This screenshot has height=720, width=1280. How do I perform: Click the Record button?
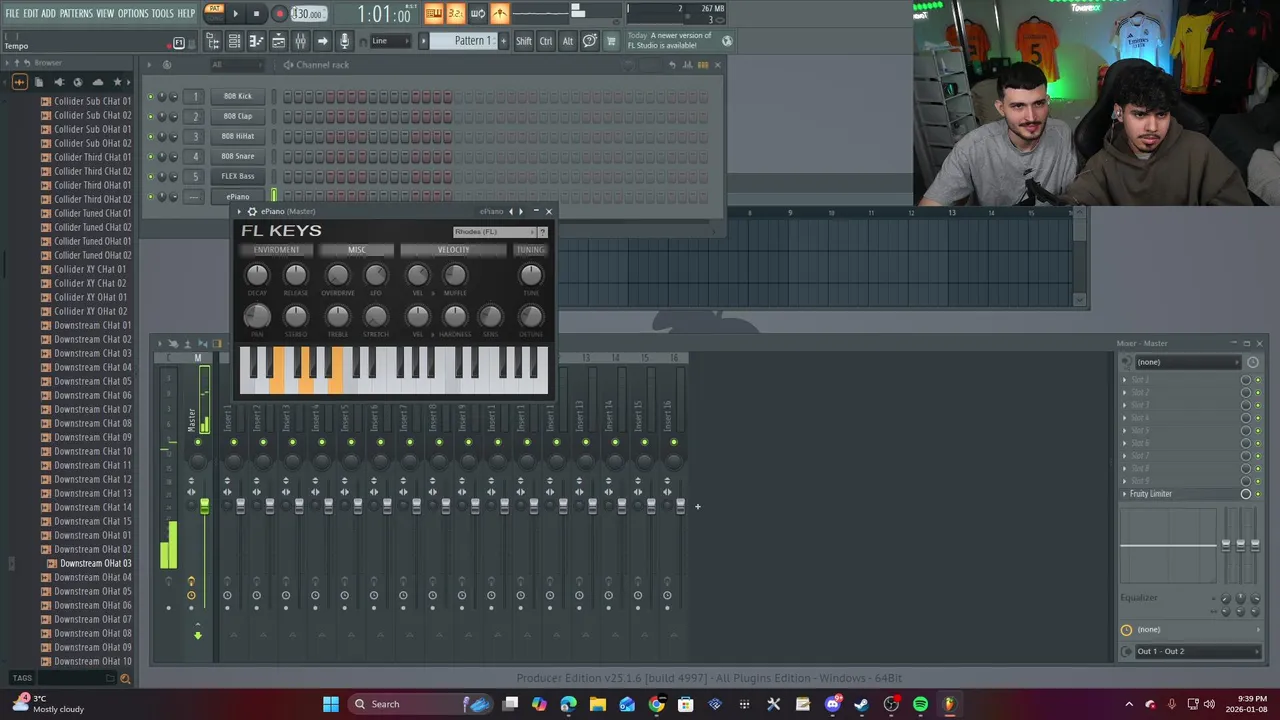click(x=279, y=14)
